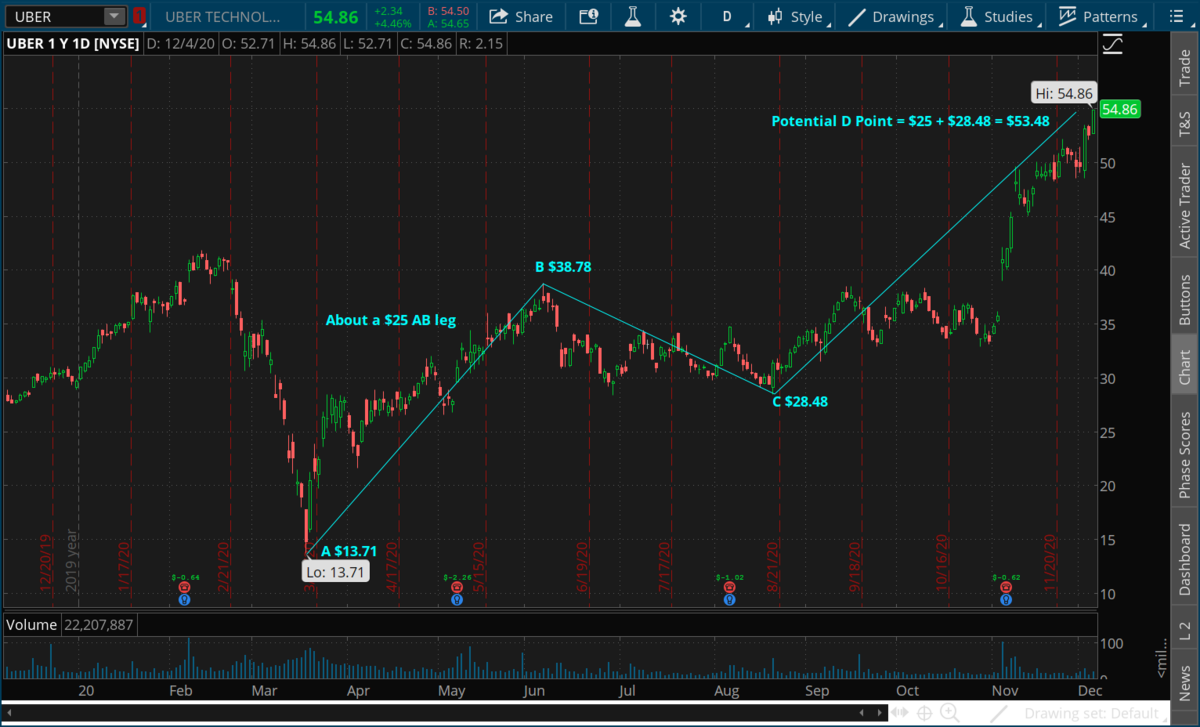Viewport: 1200px width, 727px height.
Task: Open the symbol dropdown arrow next to UBER
Action: 115,17
